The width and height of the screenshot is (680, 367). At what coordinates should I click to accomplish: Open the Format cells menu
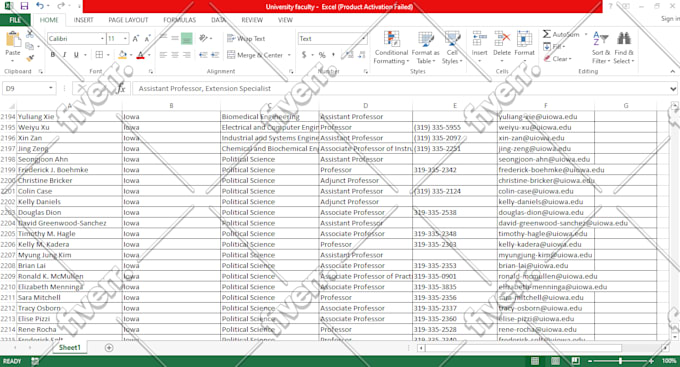pos(524,46)
